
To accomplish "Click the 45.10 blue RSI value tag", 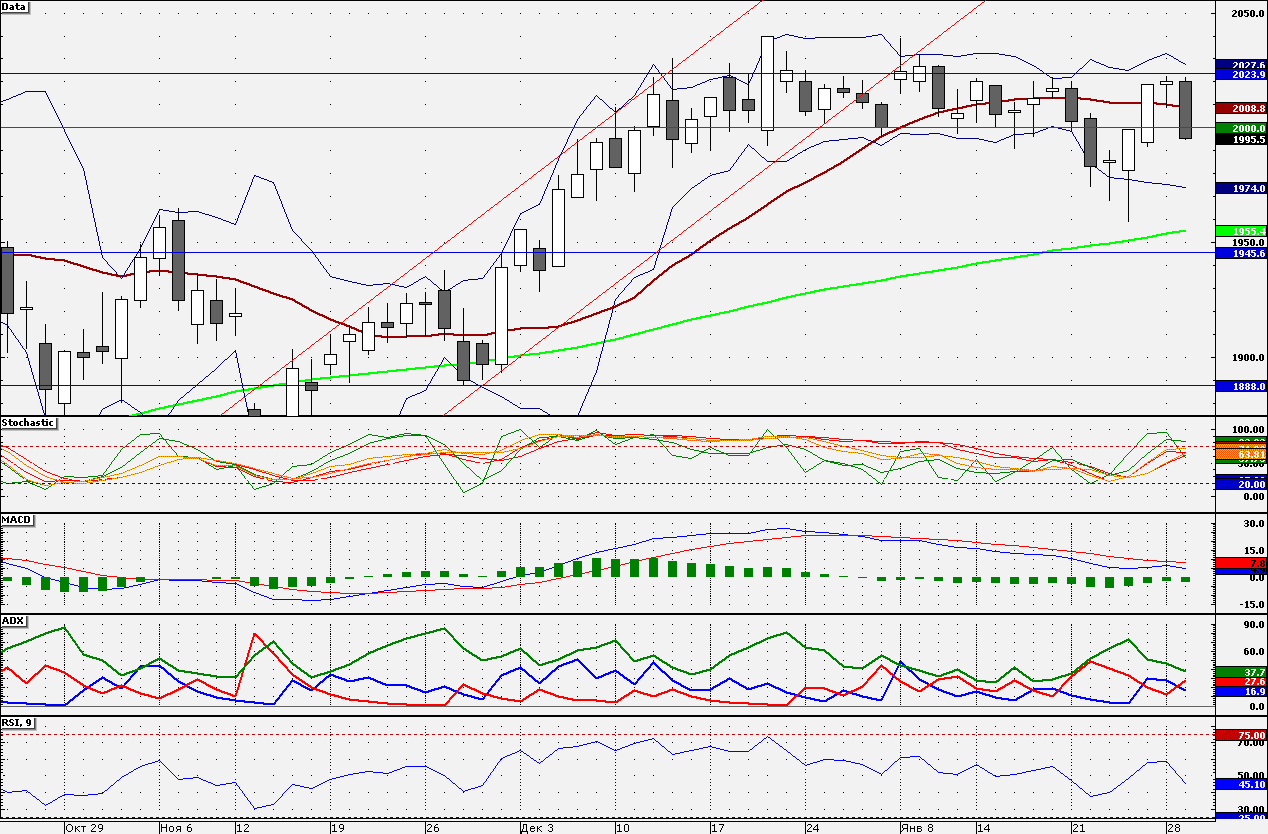I will [x=1241, y=785].
